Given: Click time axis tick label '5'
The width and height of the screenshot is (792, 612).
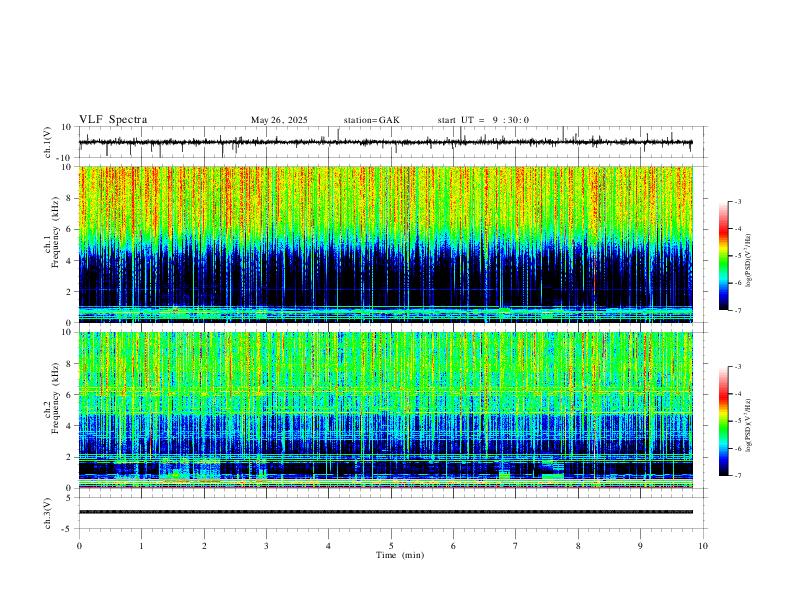Looking at the screenshot, I should pyautogui.click(x=391, y=546).
